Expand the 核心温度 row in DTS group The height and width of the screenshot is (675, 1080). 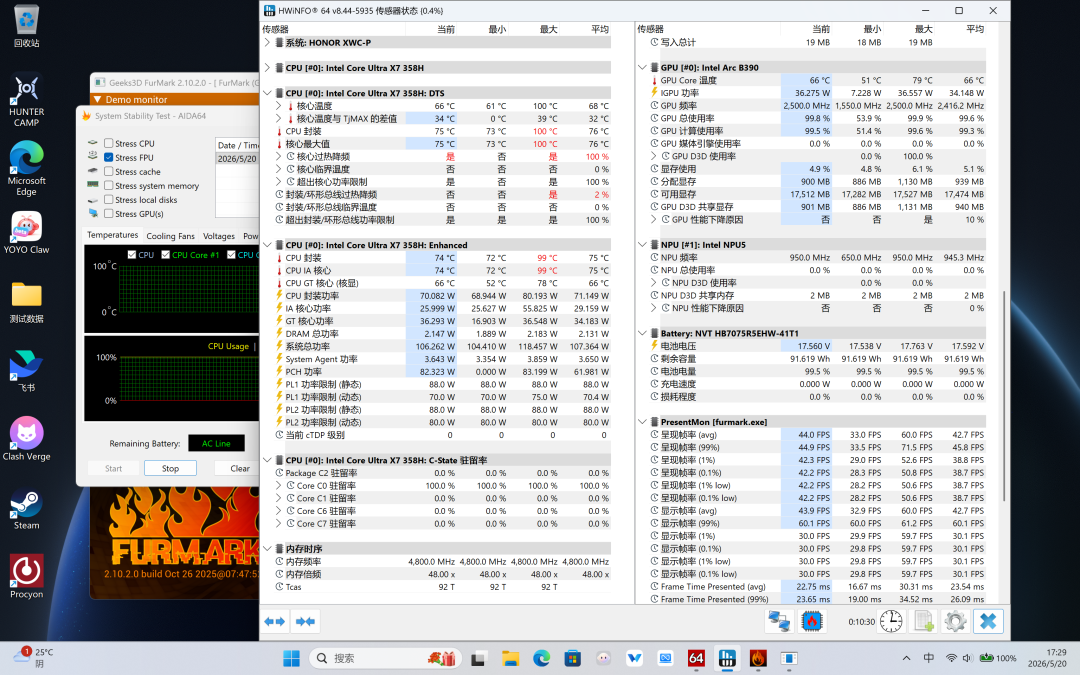(x=279, y=106)
